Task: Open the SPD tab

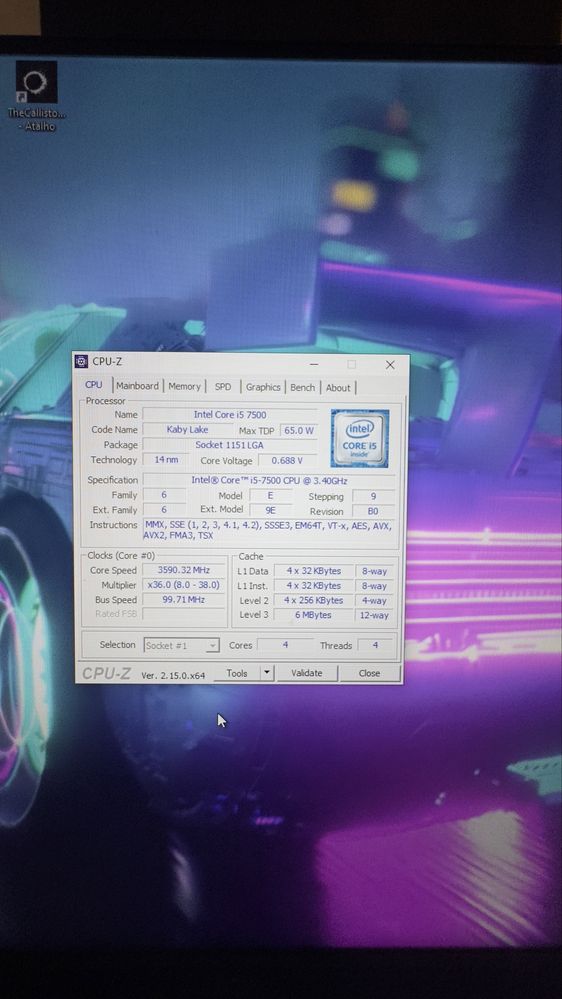Action: (x=223, y=387)
